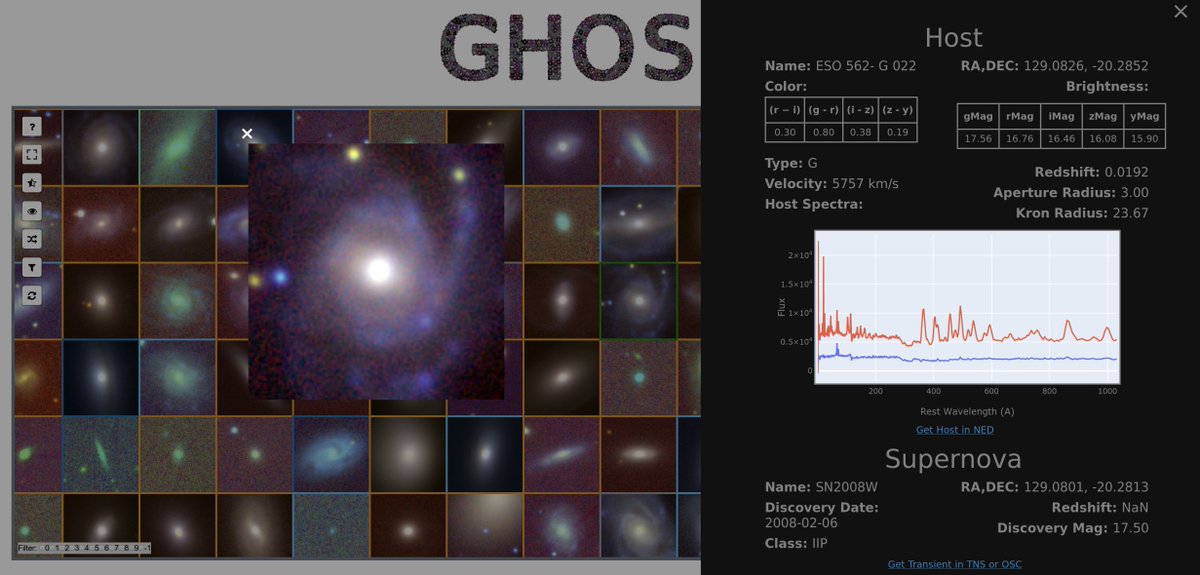Open the help question-mark button
1200x575 pixels.
pyautogui.click(x=32, y=127)
